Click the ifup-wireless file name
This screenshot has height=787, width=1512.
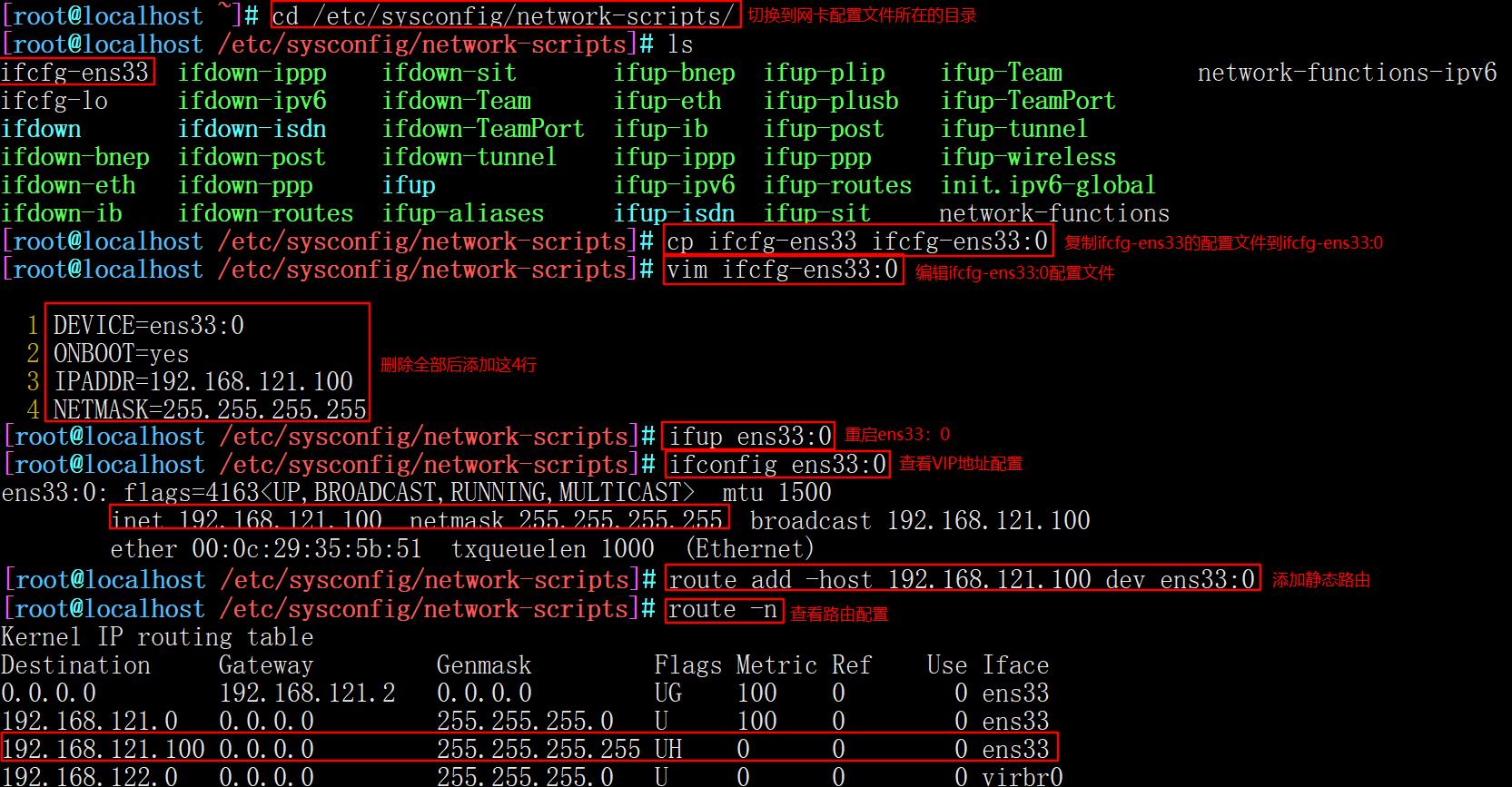click(1028, 157)
